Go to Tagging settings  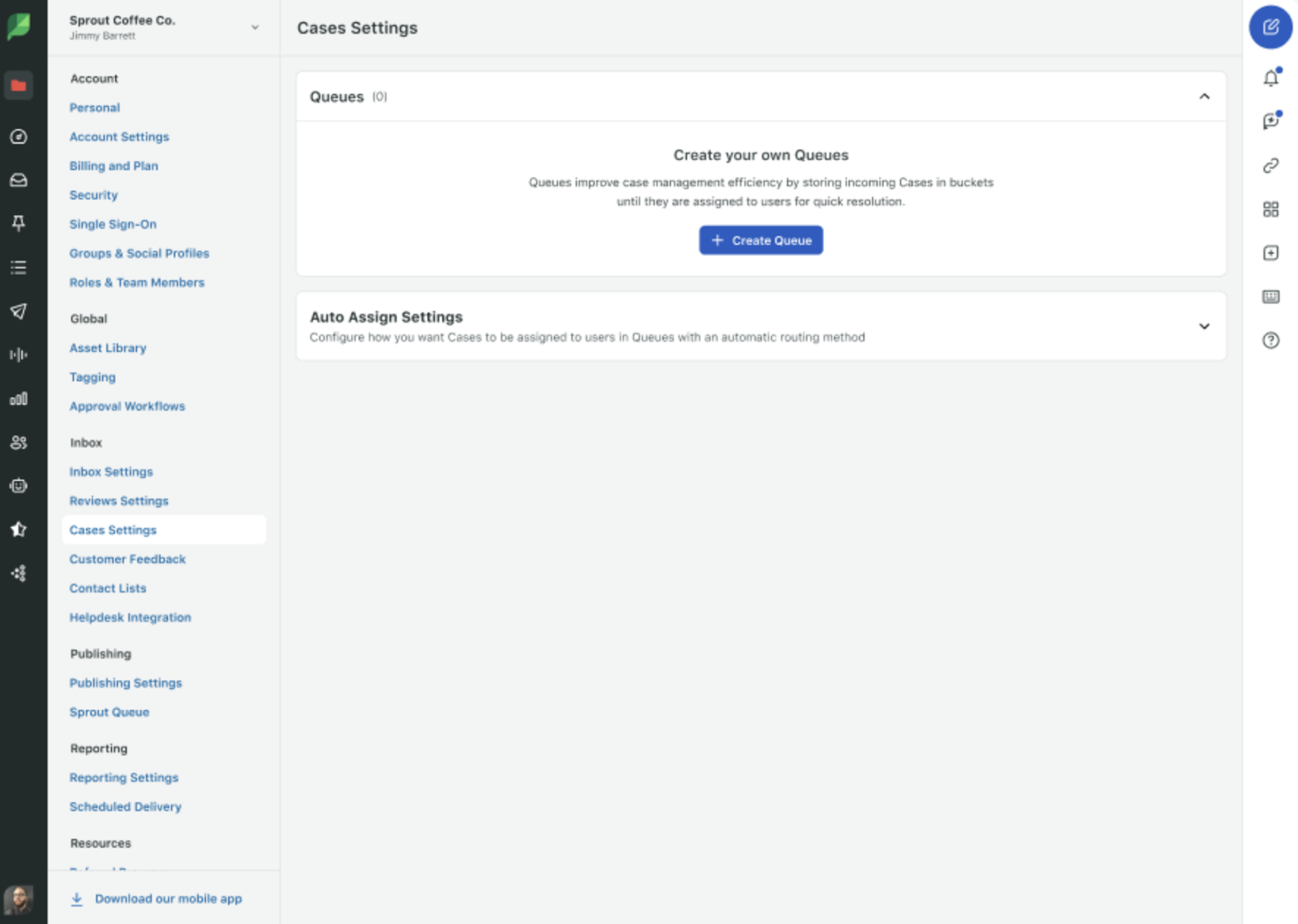92,377
